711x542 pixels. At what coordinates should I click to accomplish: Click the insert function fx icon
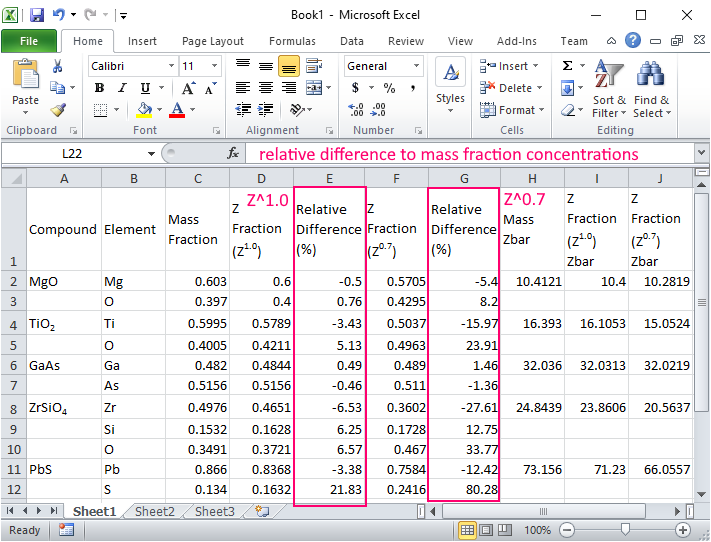(x=233, y=154)
